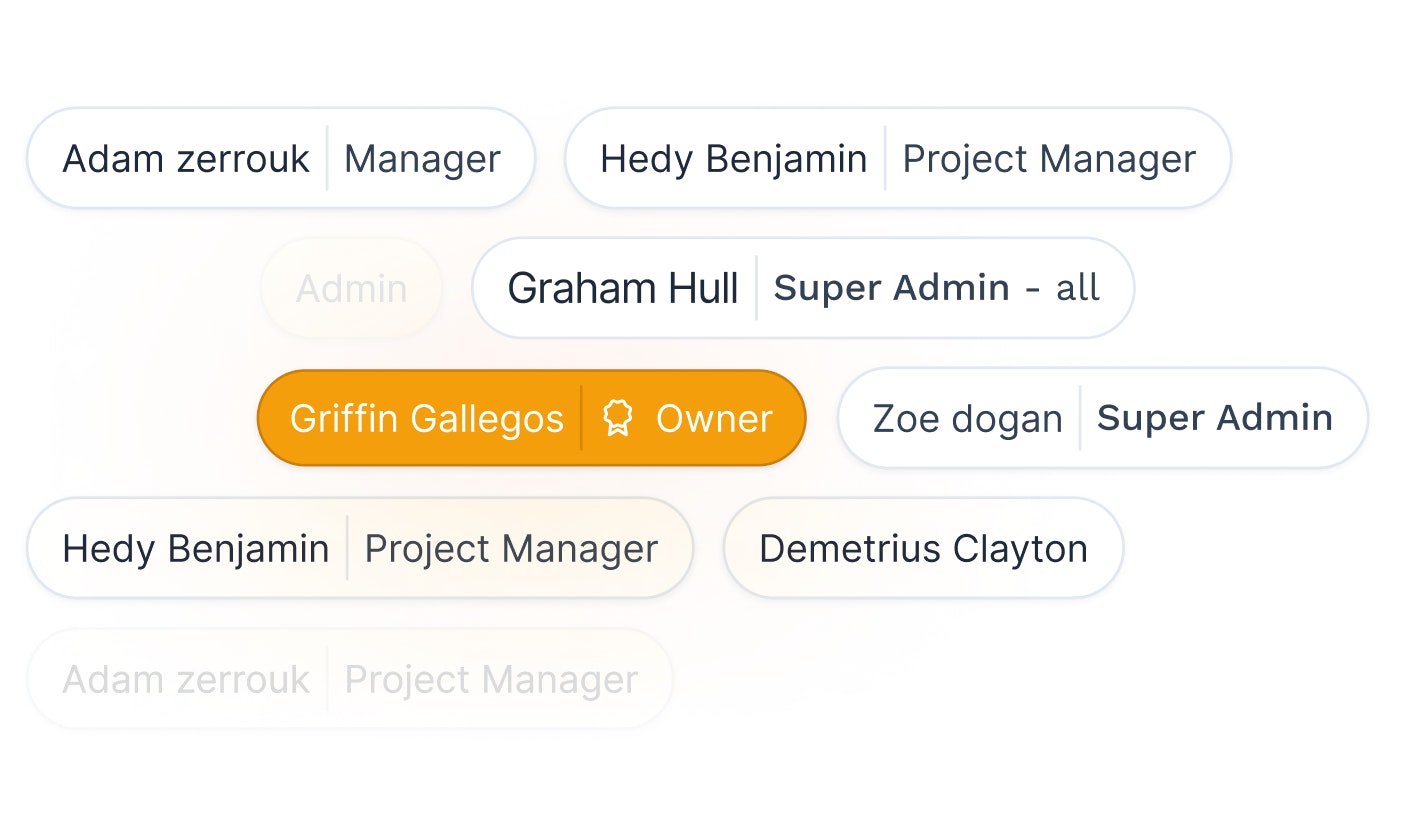Screen dimensions: 1408x820
Task: Select Griffin Gallegos name in orange chip
Action: point(427,418)
